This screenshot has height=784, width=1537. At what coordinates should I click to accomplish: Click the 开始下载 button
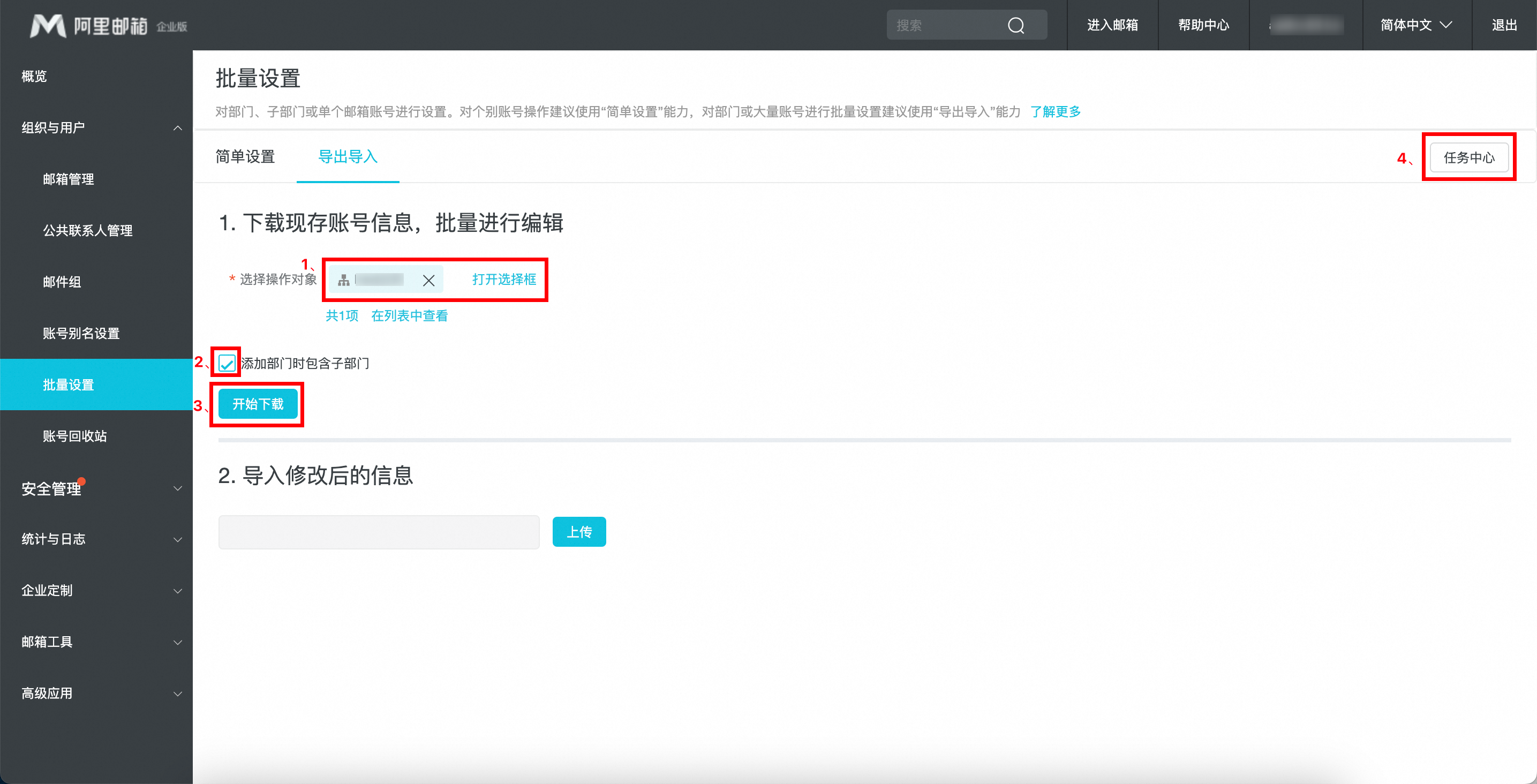pyautogui.click(x=258, y=404)
